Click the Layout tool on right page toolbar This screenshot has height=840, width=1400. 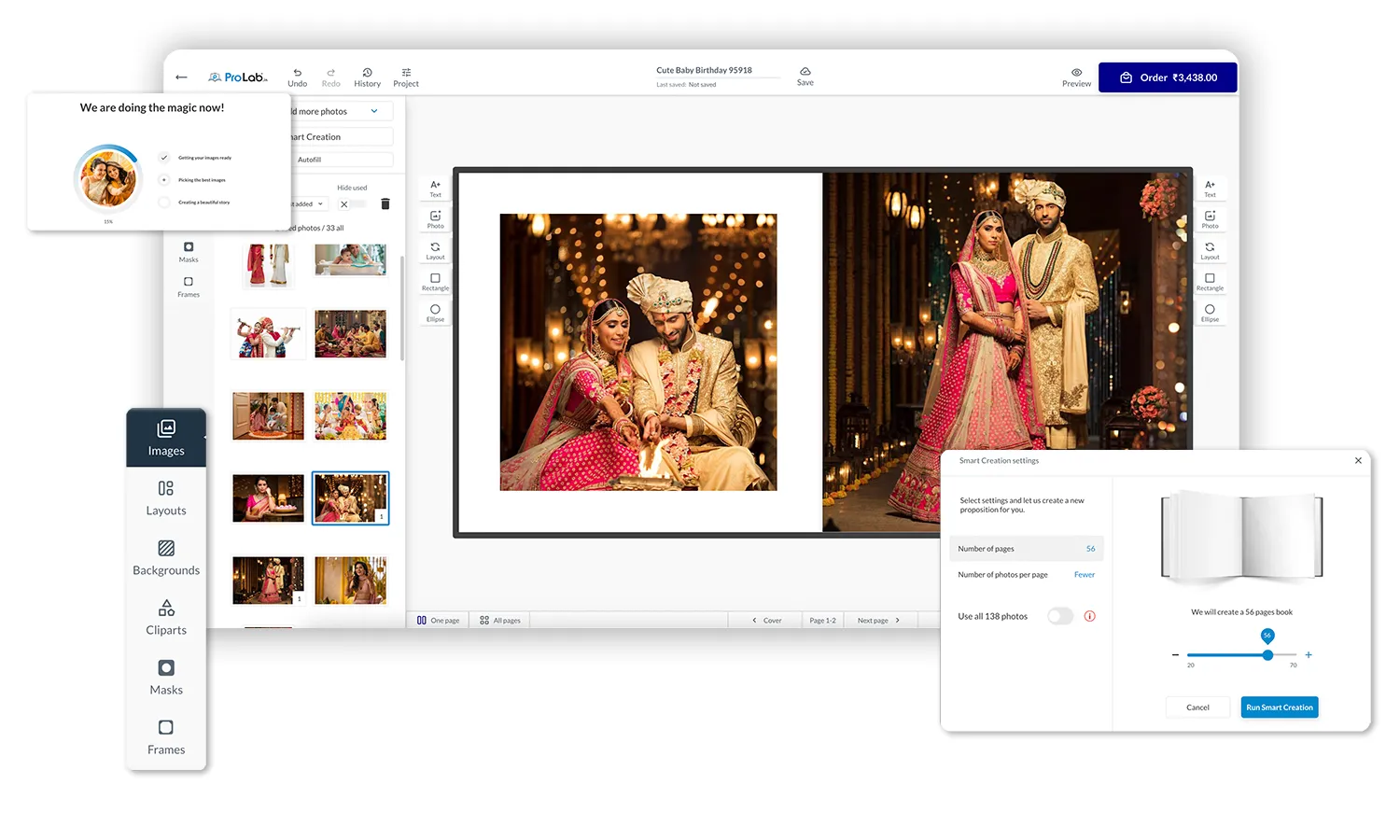[1210, 249]
